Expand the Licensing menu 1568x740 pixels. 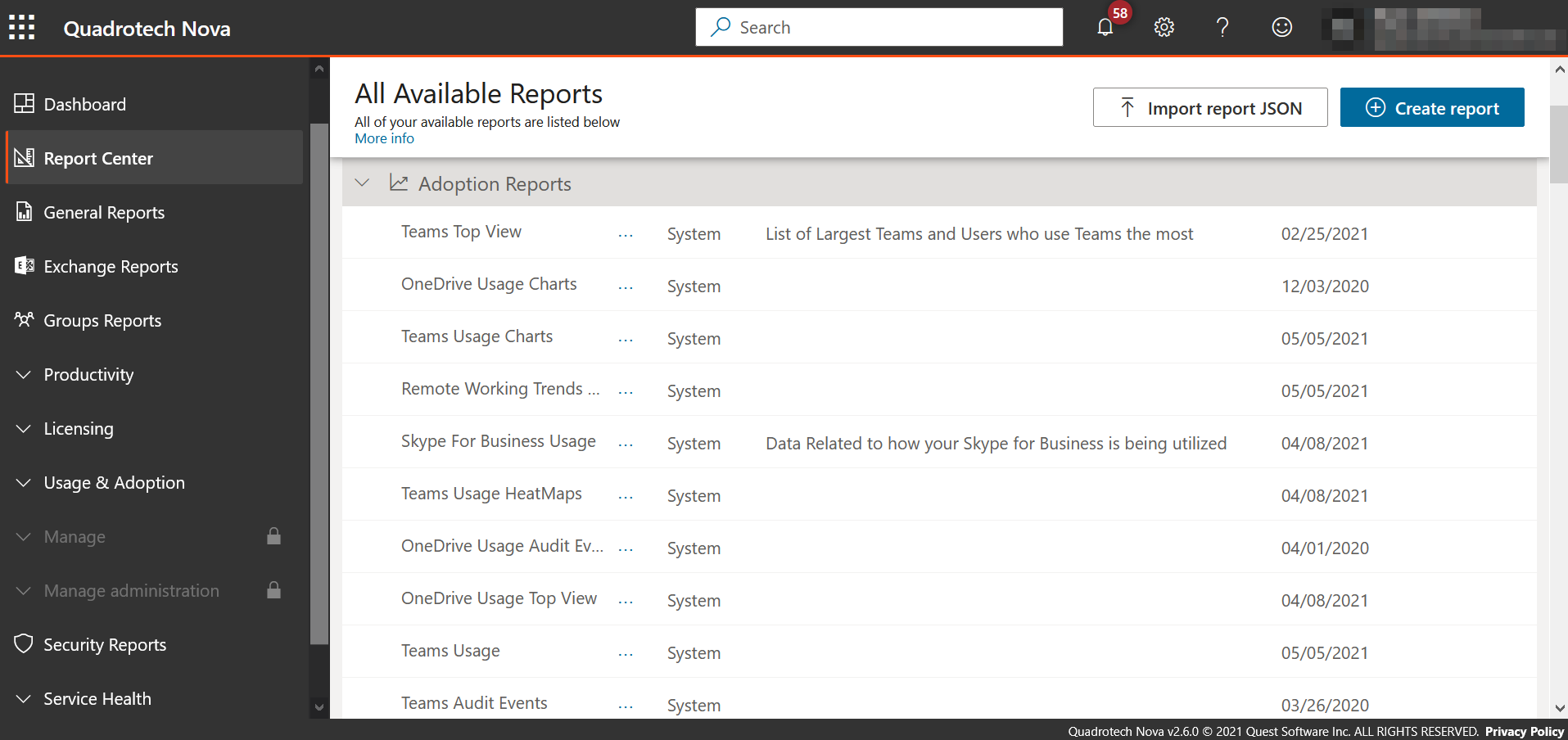[x=24, y=428]
